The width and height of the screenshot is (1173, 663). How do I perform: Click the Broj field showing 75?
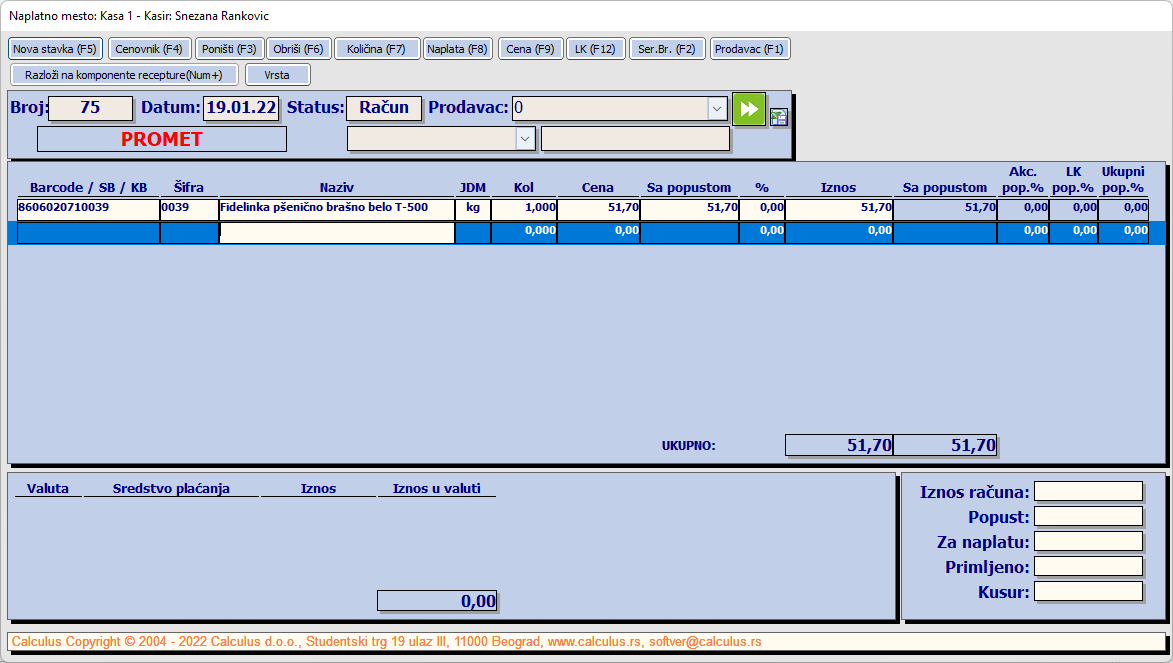[90, 108]
